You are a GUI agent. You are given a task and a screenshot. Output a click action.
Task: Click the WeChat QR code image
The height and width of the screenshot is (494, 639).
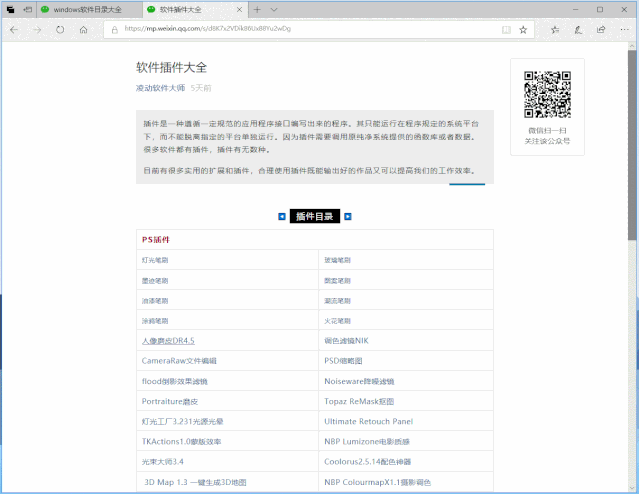547,95
